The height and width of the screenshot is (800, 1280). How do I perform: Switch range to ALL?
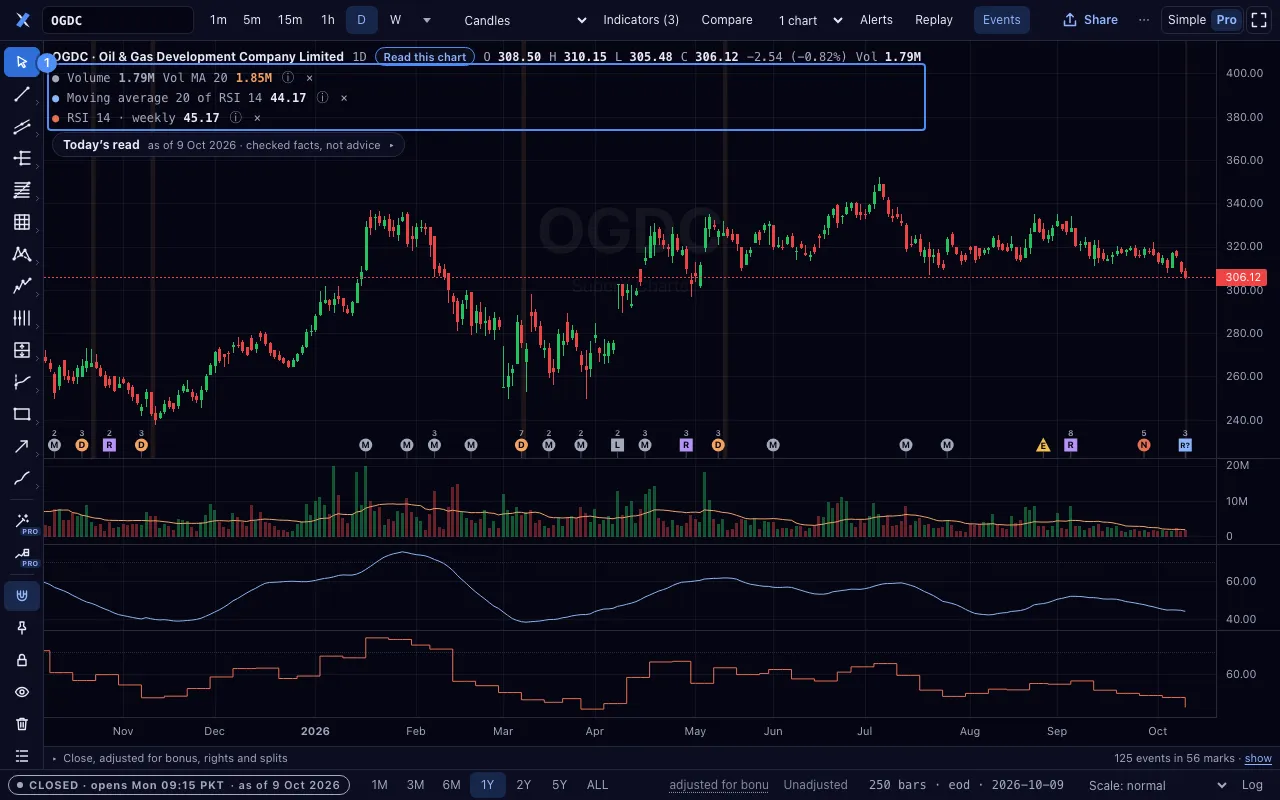[x=597, y=785]
